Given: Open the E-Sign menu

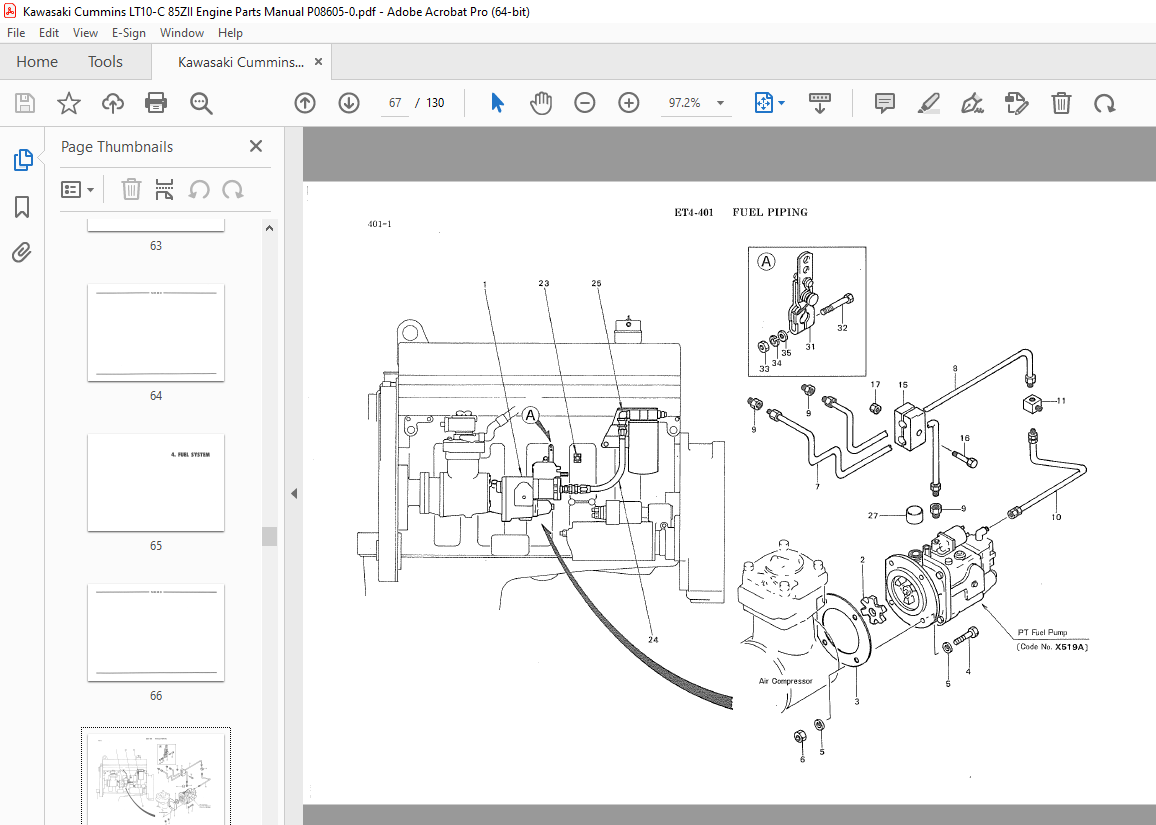Looking at the screenshot, I should (128, 32).
